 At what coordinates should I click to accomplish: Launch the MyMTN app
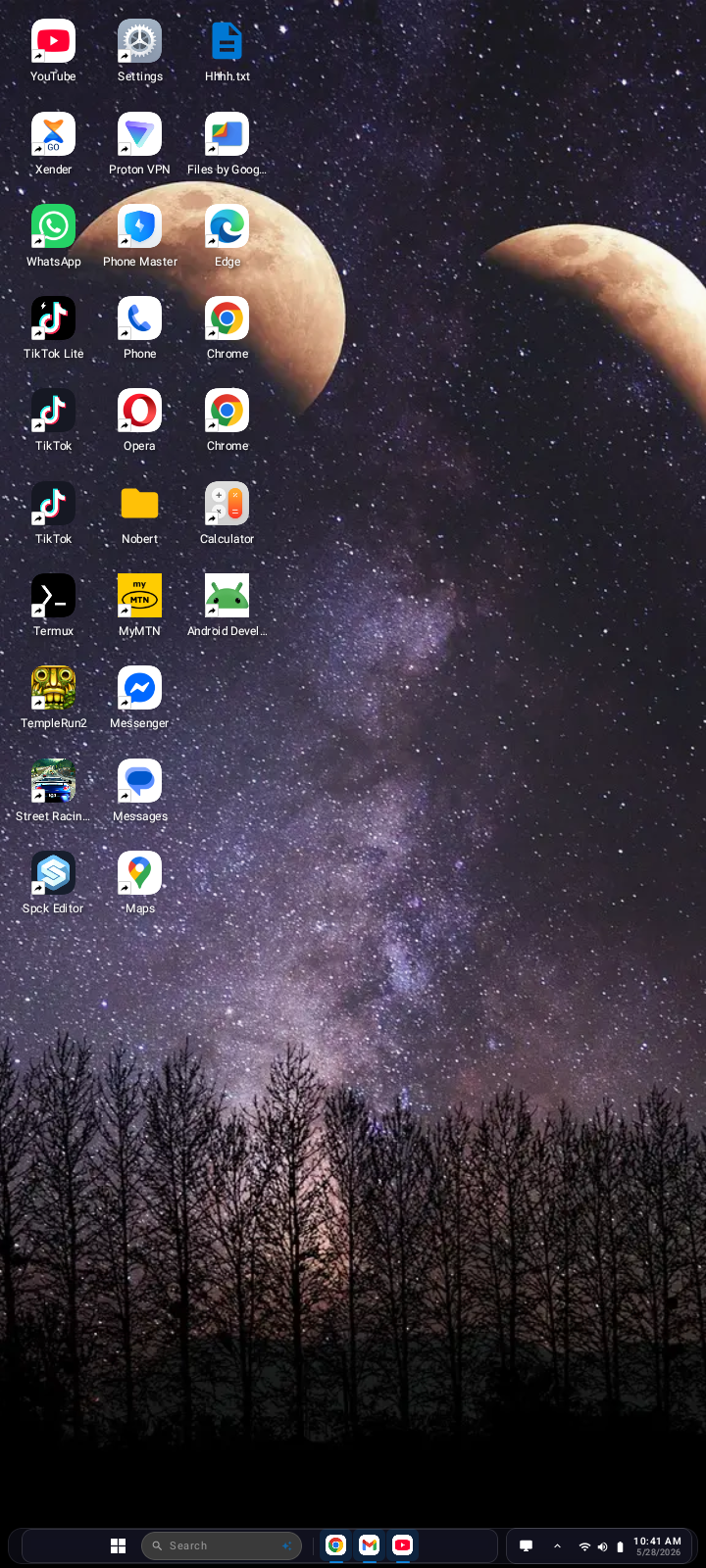pyautogui.click(x=139, y=596)
